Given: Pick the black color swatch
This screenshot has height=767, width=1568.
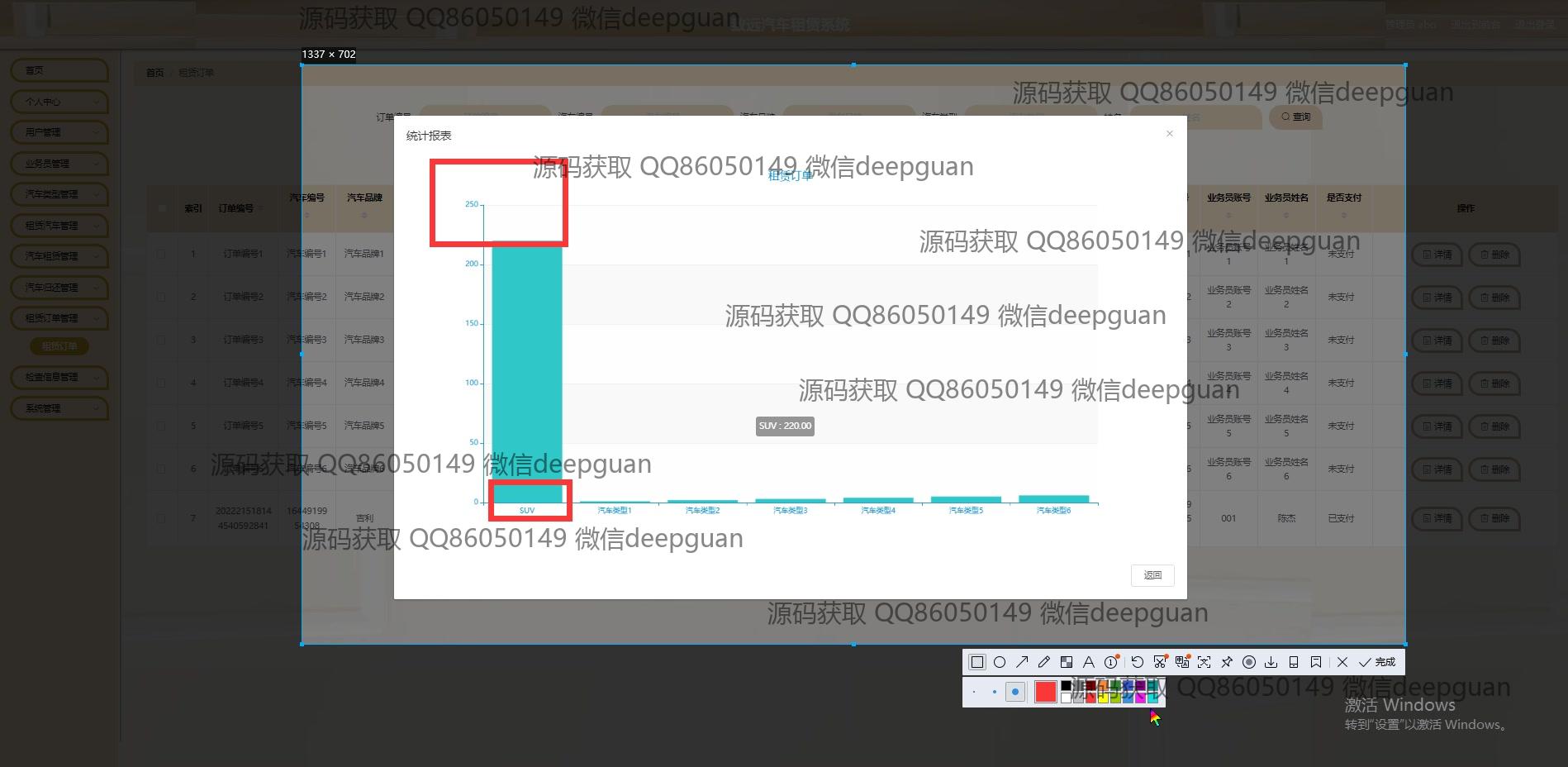Looking at the screenshot, I should (x=1067, y=685).
